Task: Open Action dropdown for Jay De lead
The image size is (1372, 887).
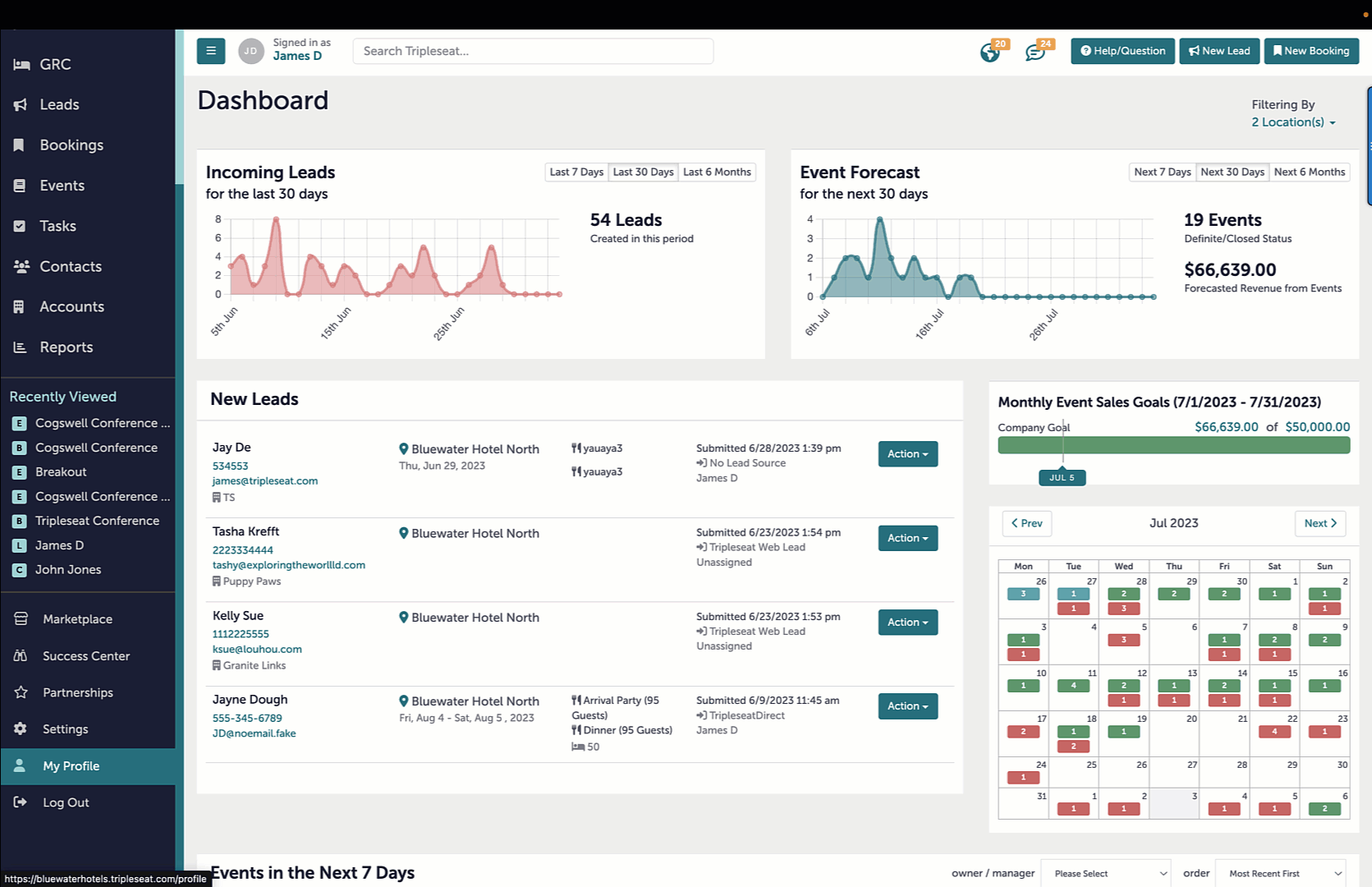Action: [x=907, y=454]
